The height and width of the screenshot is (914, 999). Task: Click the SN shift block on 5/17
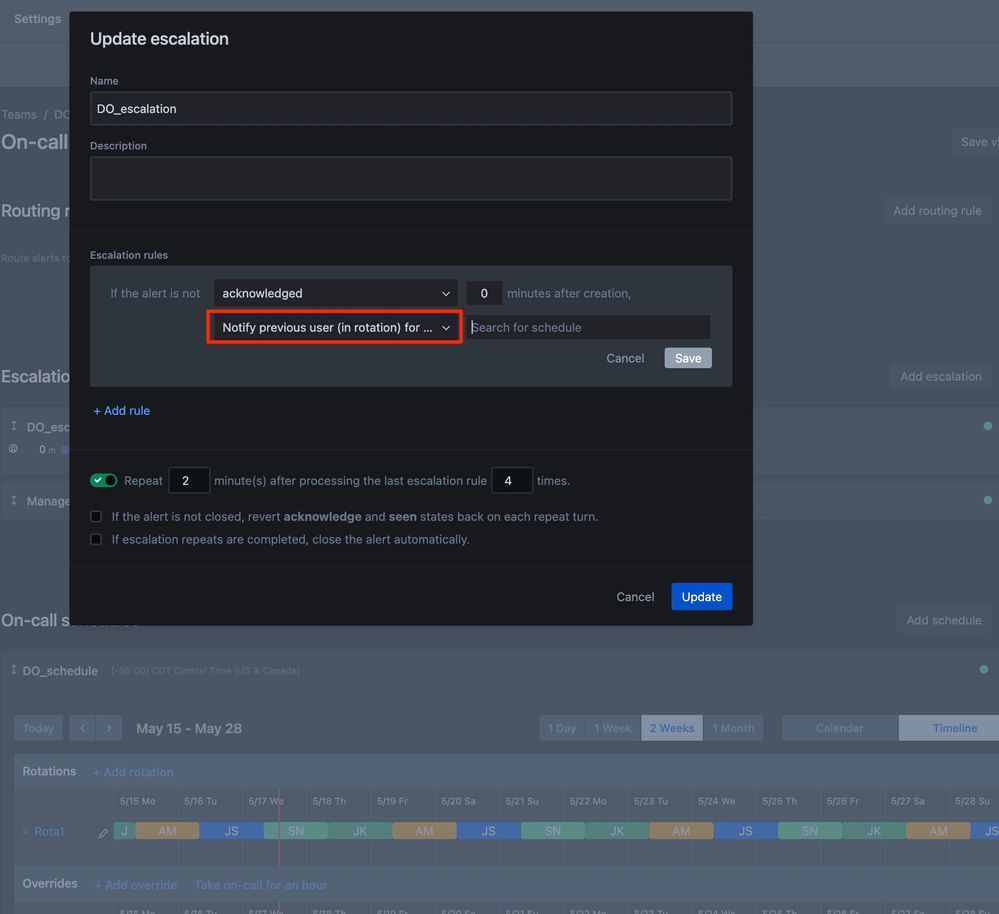pyautogui.click(x=296, y=831)
